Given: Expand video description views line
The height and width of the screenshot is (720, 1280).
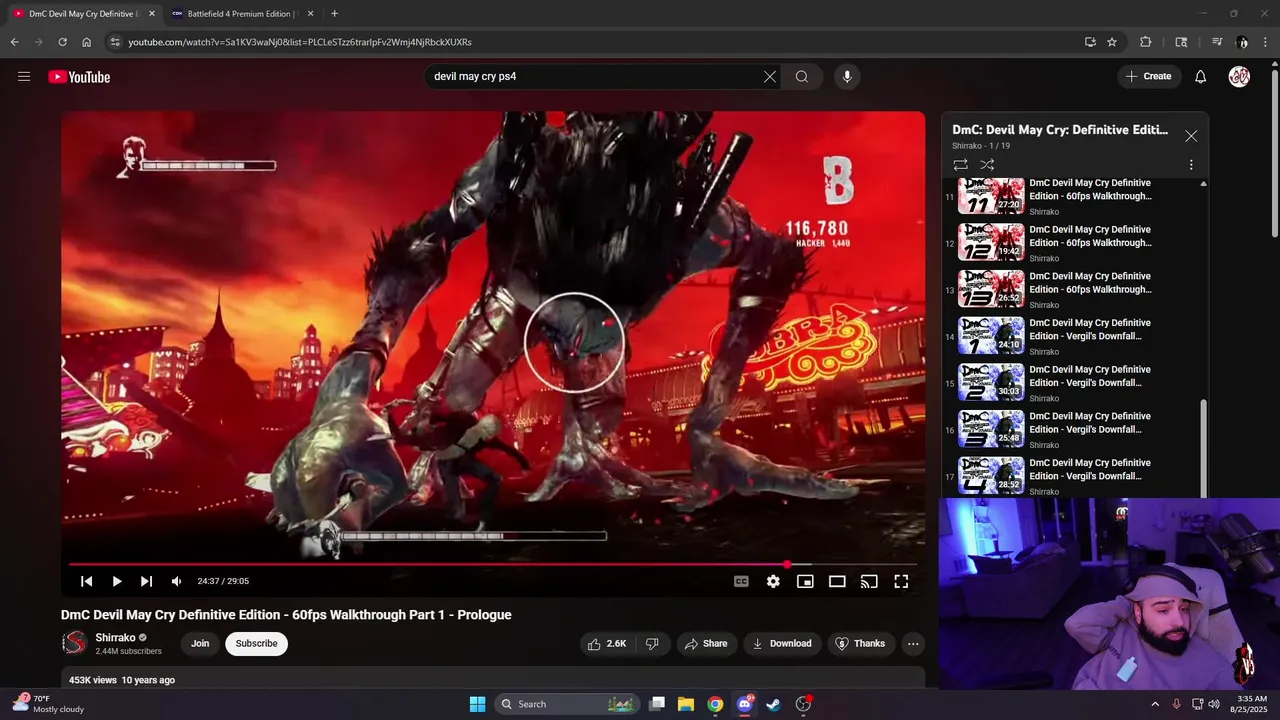Looking at the screenshot, I should 122,680.
